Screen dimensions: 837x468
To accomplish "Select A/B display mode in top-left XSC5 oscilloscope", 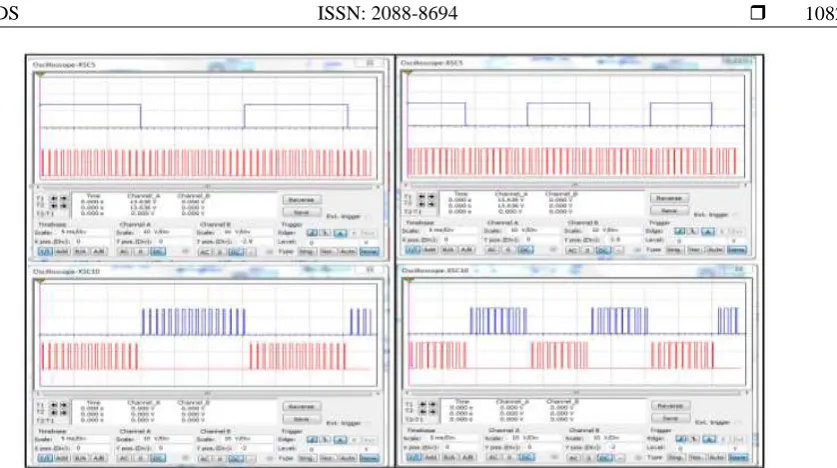I will click(99, 251).
